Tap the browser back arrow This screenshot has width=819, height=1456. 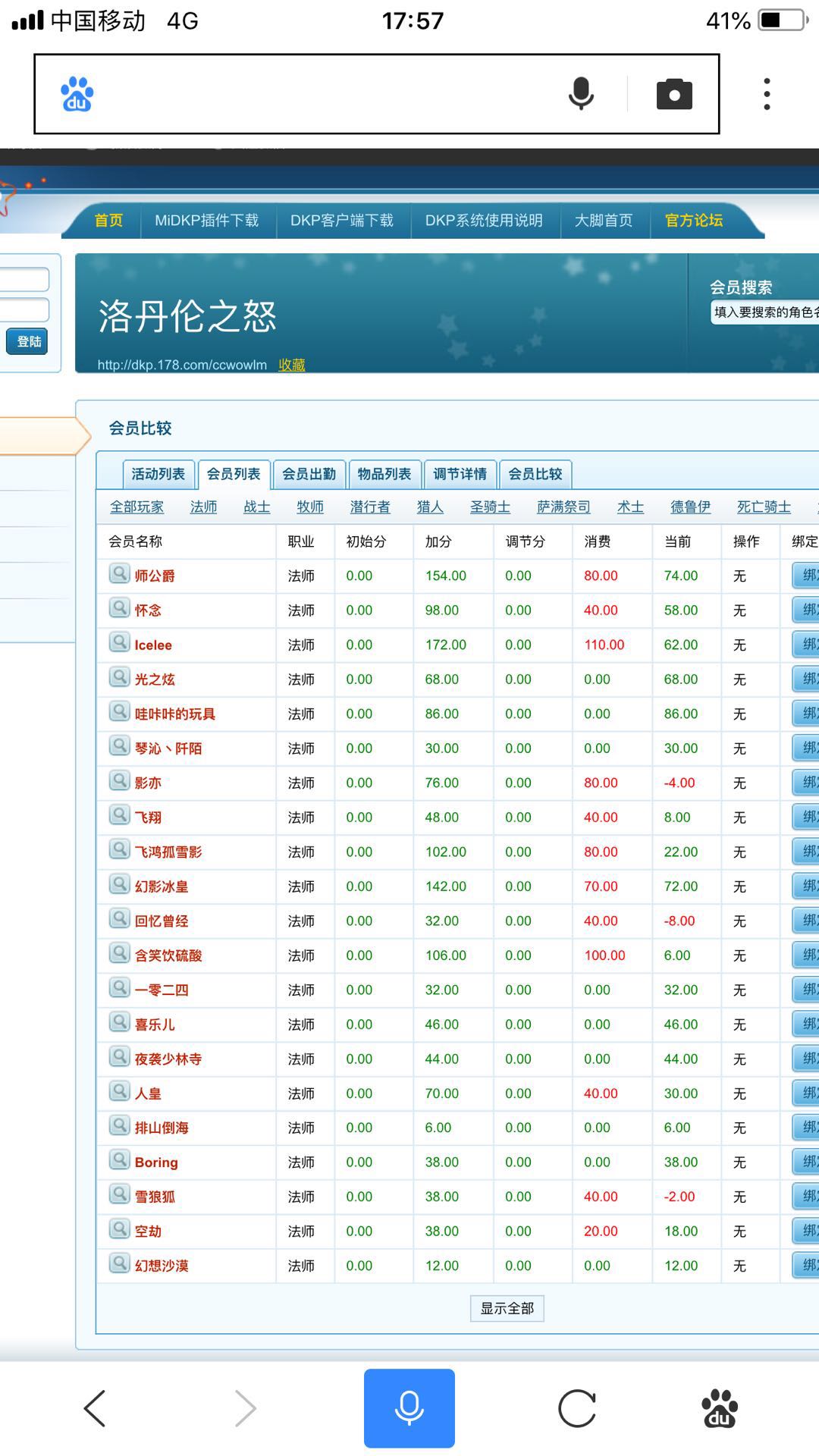pos(95,1408)
